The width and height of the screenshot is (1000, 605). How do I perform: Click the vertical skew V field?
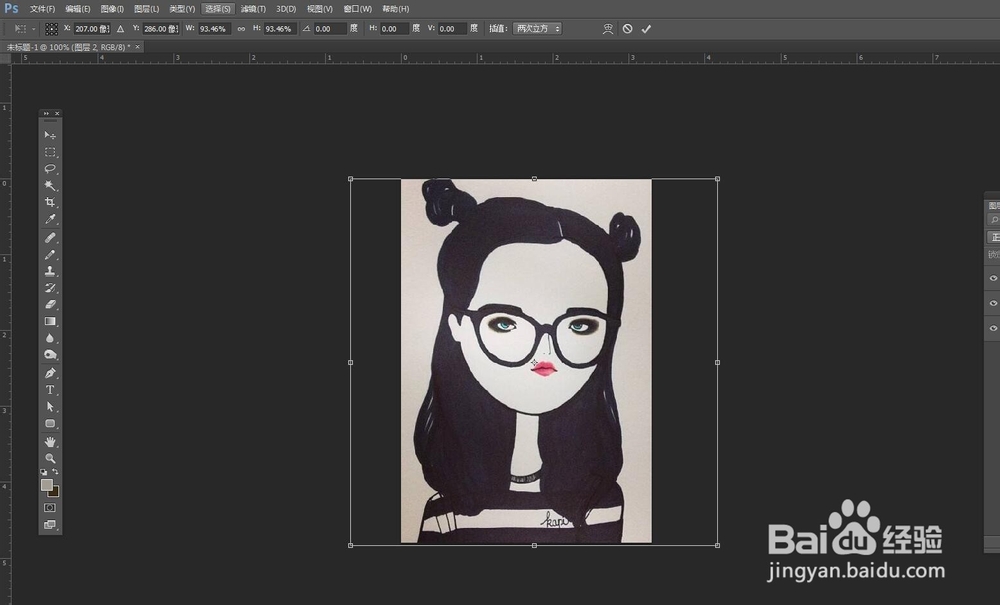(452, 29)
